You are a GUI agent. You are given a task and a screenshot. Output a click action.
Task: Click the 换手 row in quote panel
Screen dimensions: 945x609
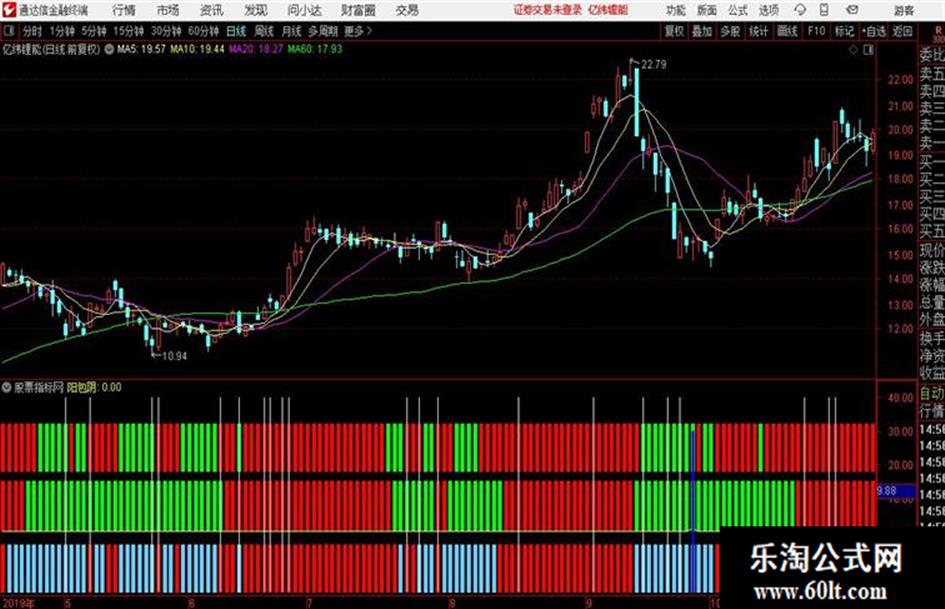(932, 338)
